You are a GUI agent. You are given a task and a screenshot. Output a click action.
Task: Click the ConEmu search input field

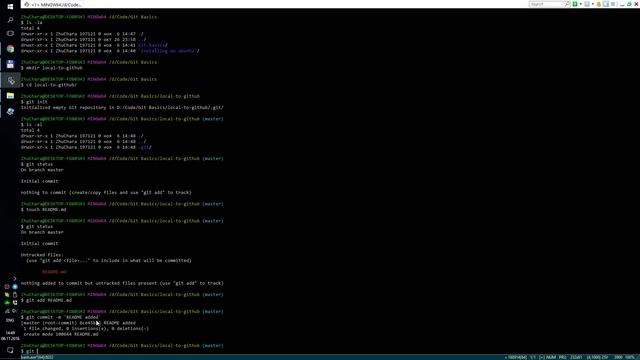(546, 4)
